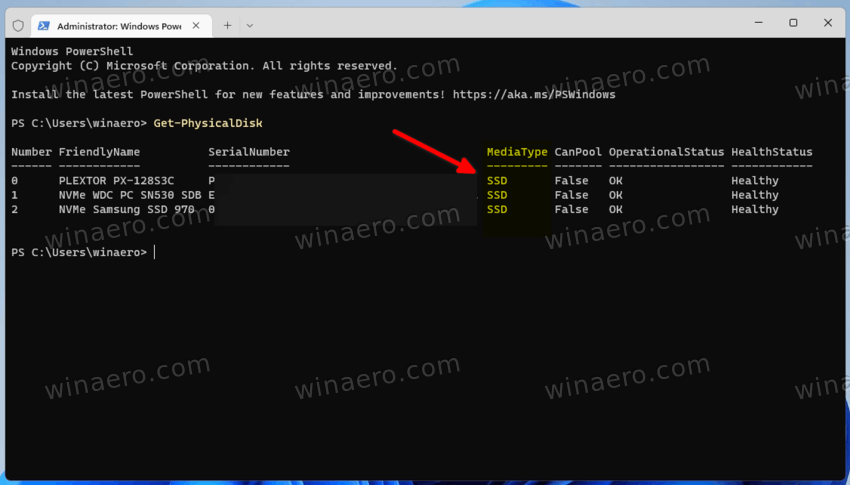Select the Administrator: Windows PowerShell tab
Image resolution: width=850 pixels, height=485 pixels.
click(121, 25)
